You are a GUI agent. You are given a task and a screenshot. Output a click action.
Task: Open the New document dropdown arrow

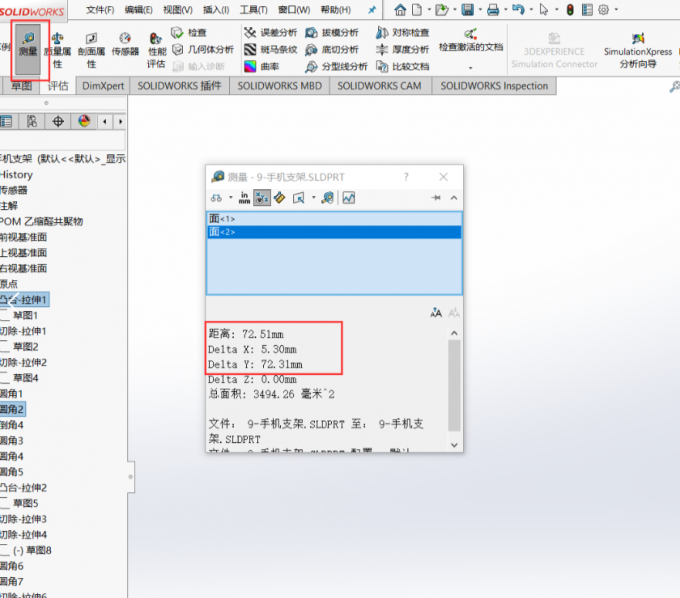coord(429,10)
